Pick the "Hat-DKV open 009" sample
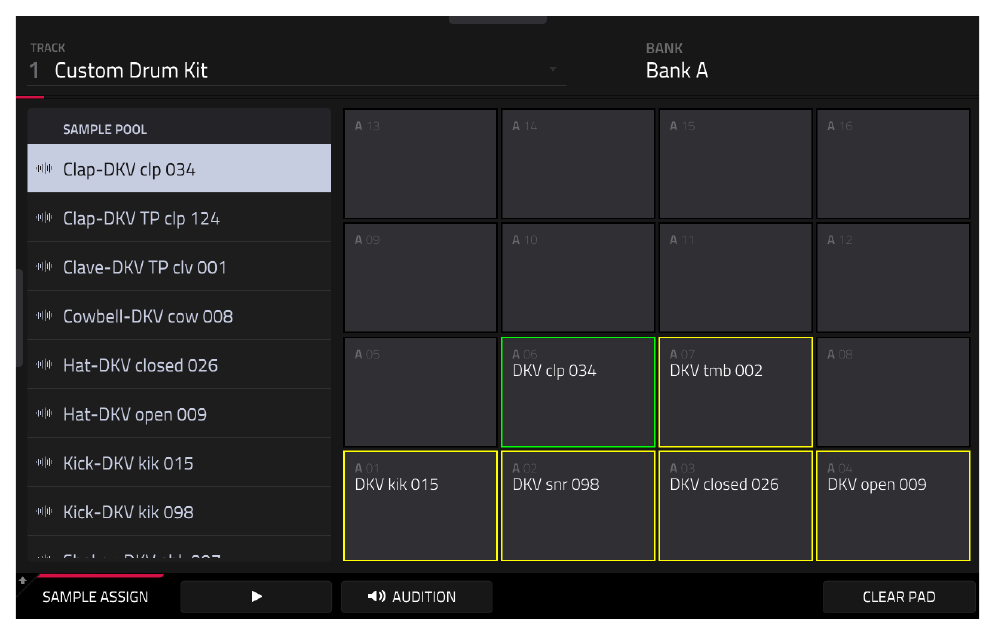 179,414
